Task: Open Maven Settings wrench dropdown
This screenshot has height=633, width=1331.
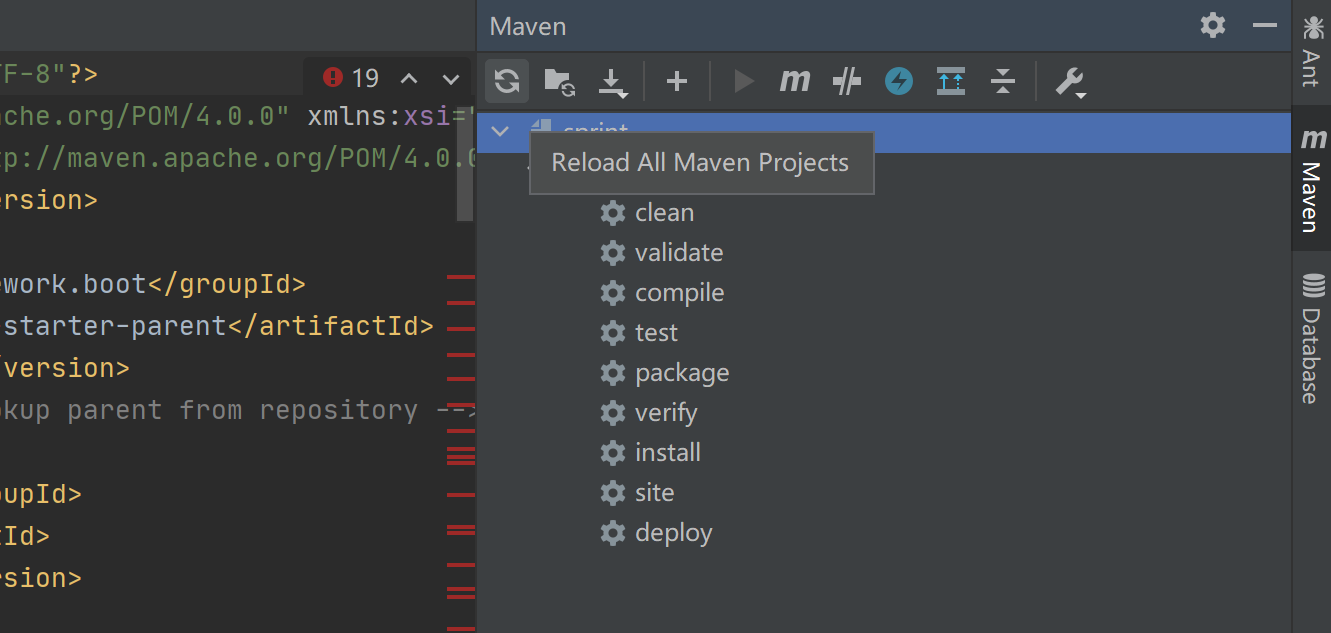Action: click(x=1070, y=82)
